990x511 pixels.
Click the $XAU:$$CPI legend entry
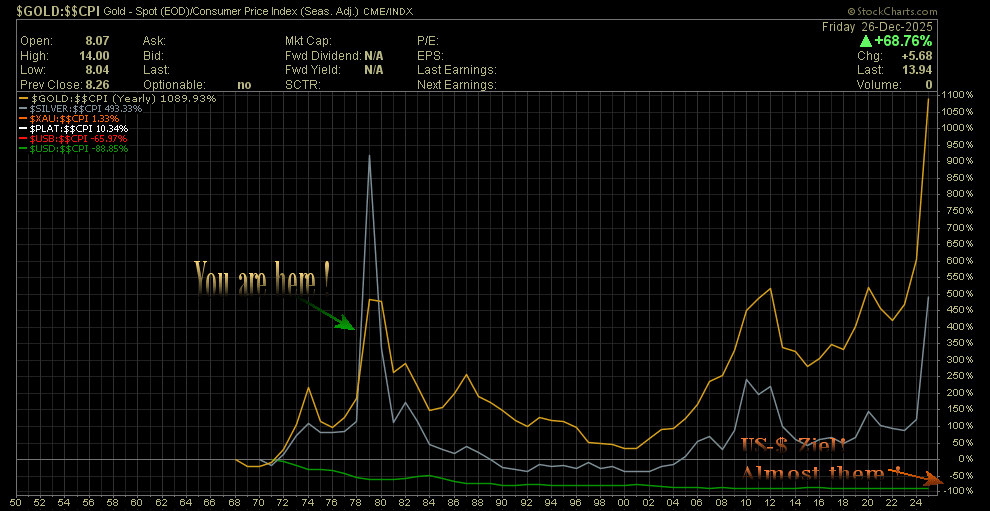pos(74,119)
